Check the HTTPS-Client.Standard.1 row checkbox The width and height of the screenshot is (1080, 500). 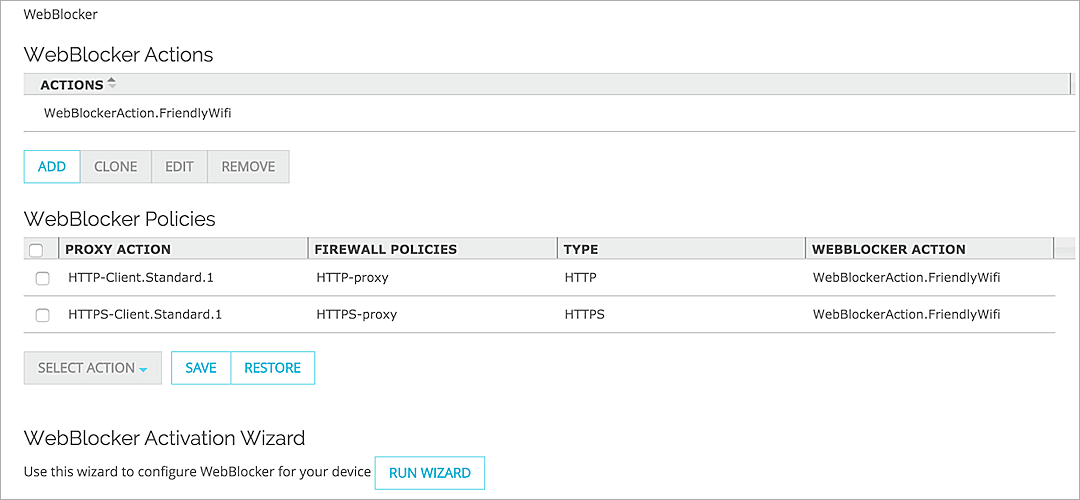(x=42, y=315)
